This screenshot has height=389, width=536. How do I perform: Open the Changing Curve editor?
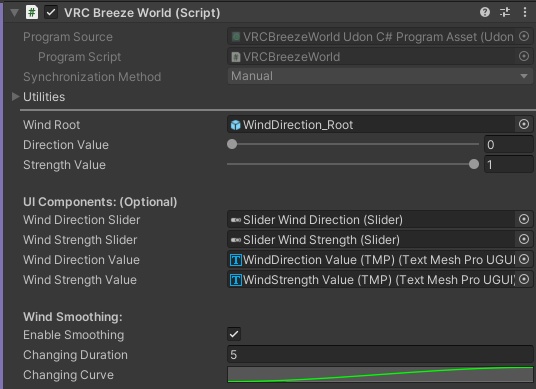pos(380,374)
